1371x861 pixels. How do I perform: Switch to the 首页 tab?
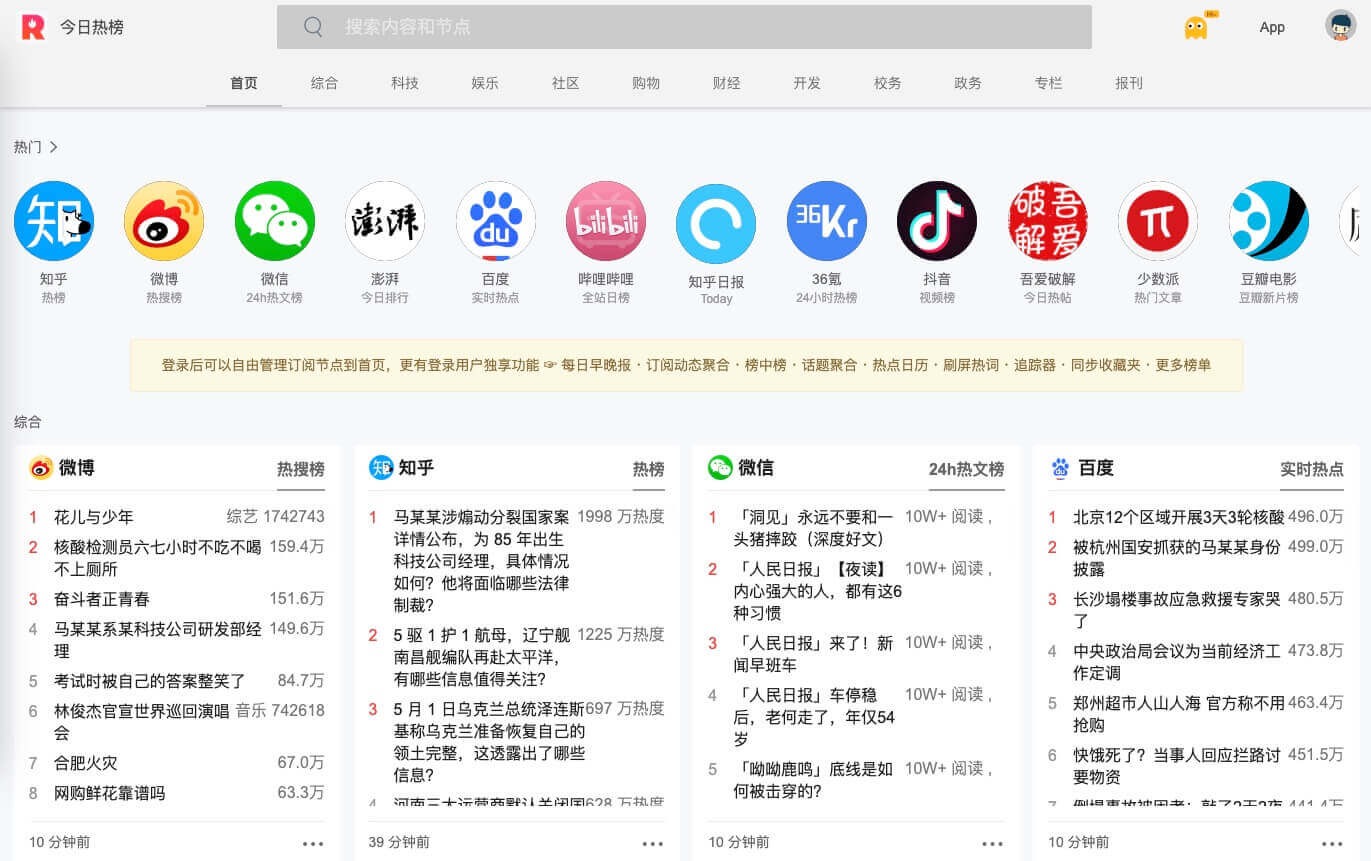pos(244,83)
